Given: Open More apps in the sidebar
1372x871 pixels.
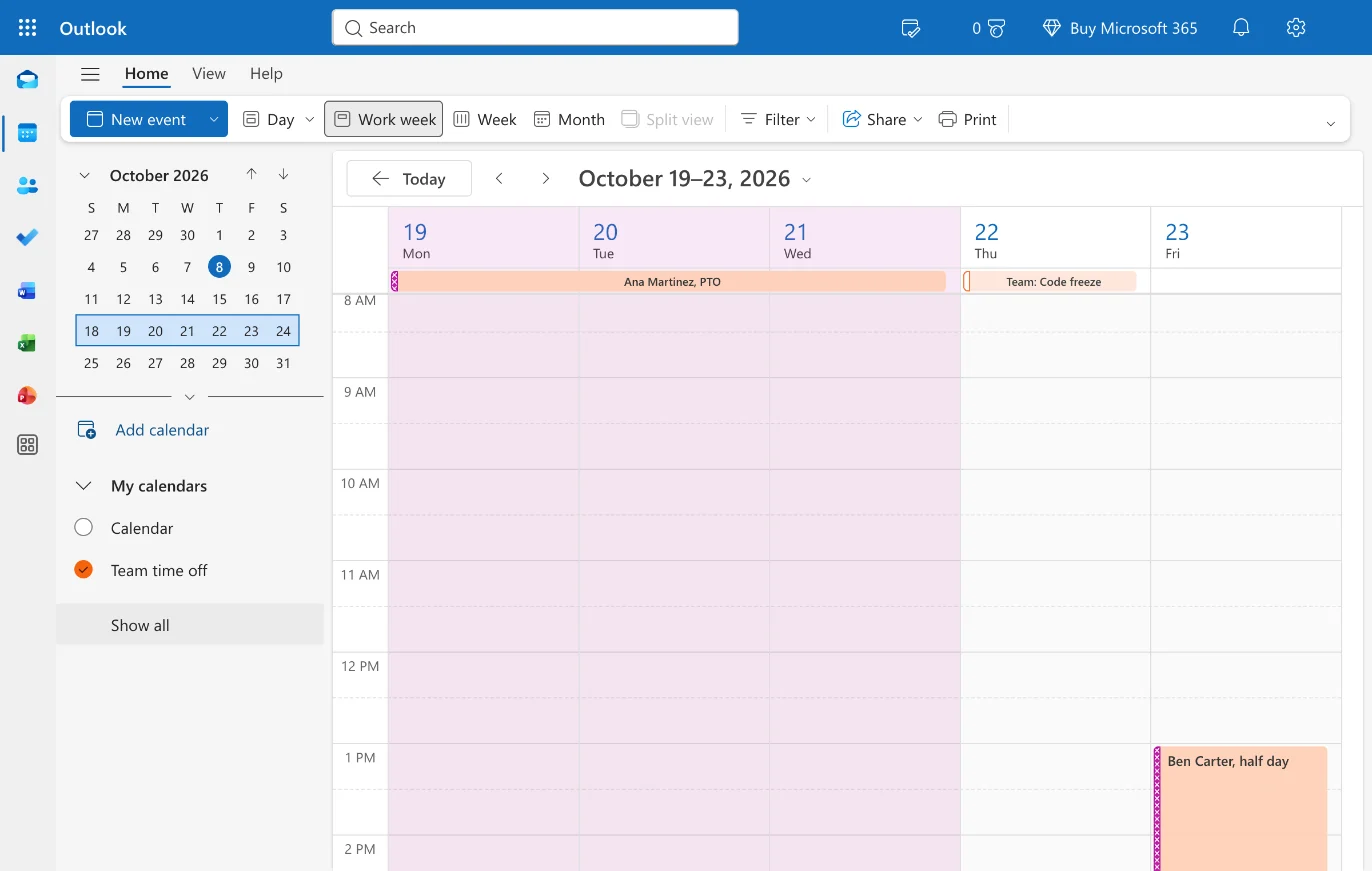Looking at the screenshot, I should (27, 445).
